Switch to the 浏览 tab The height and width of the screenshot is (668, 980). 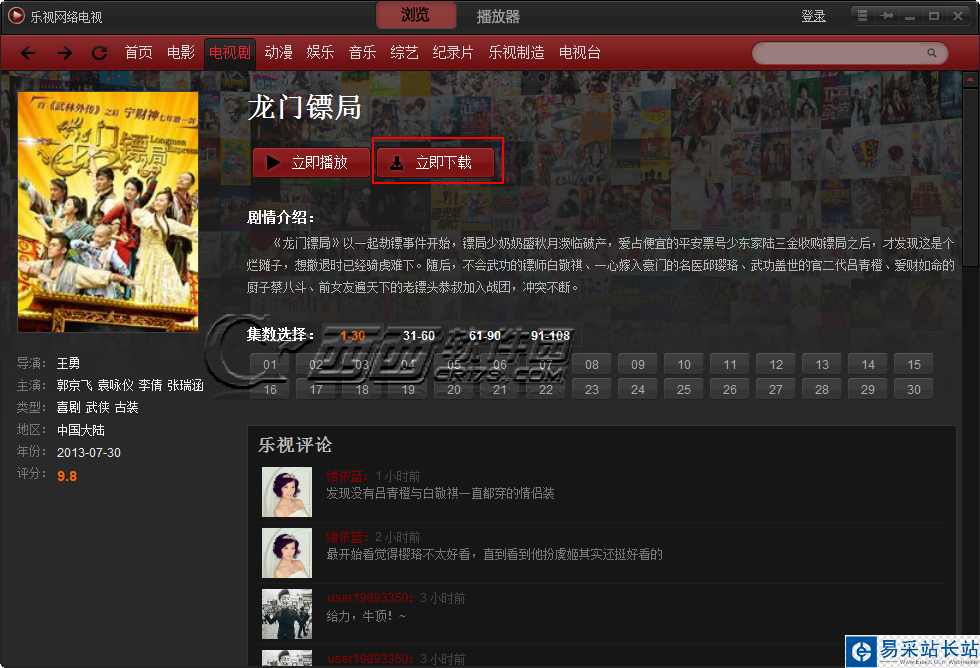point(416,15)
